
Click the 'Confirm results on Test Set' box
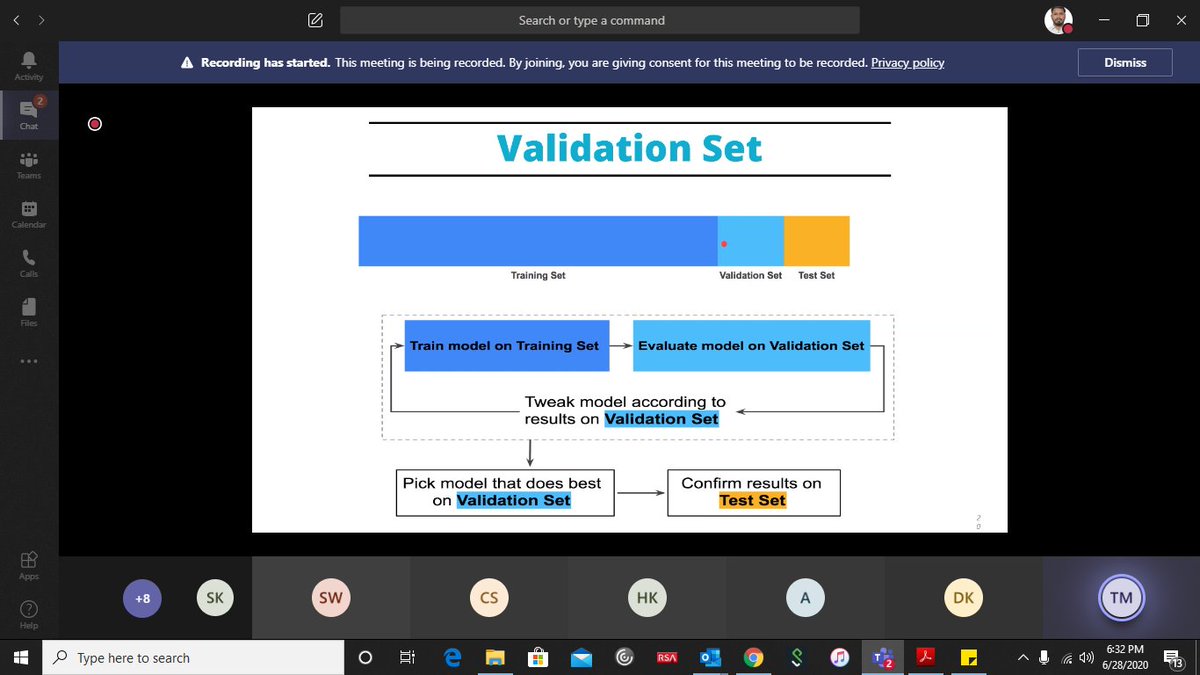pos(753,492)
